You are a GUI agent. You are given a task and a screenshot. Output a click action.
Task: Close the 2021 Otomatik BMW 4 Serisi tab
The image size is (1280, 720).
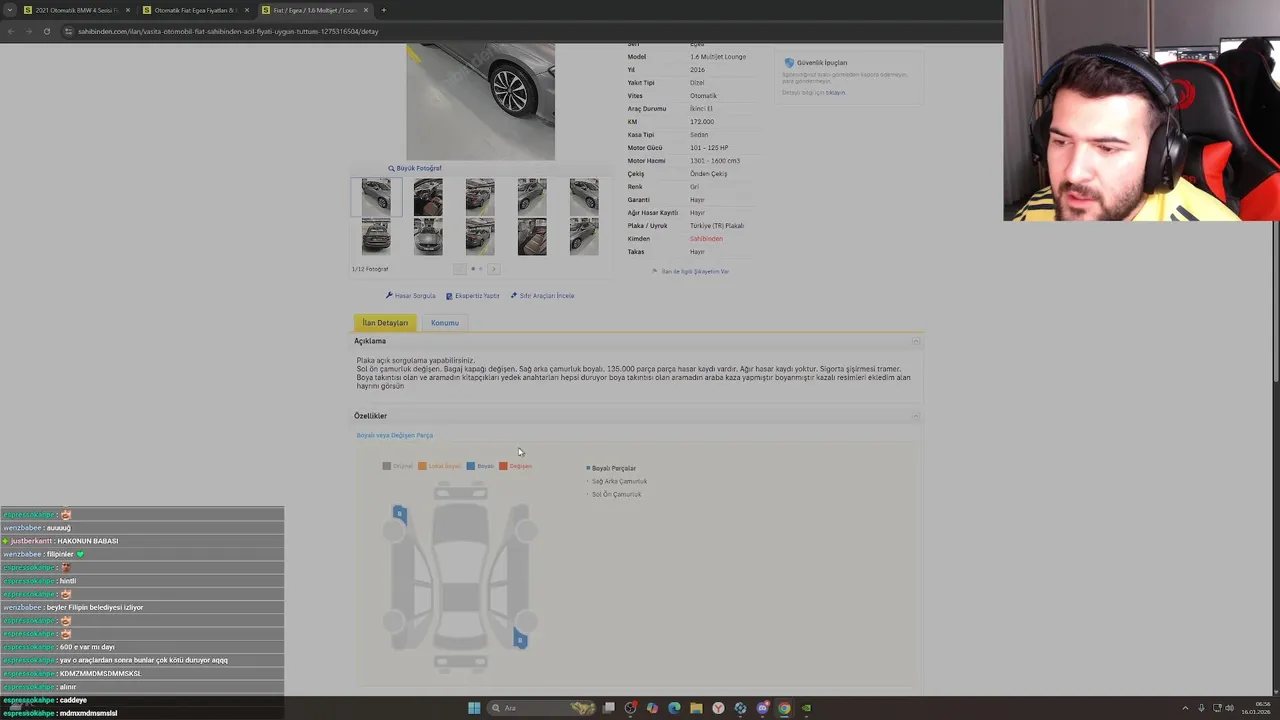pyautogui.click(x=128, y=10)
